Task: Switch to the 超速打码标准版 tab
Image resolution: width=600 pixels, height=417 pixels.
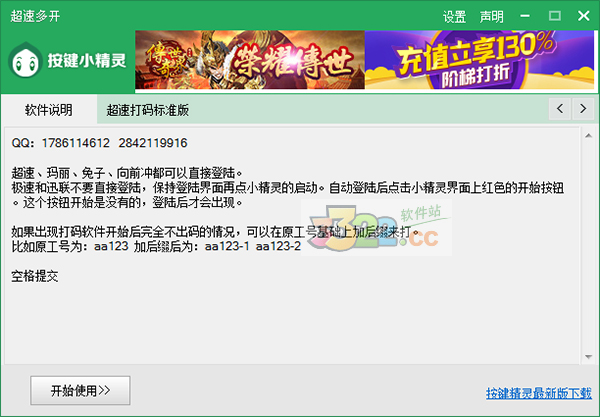Action: pos(147,110)
